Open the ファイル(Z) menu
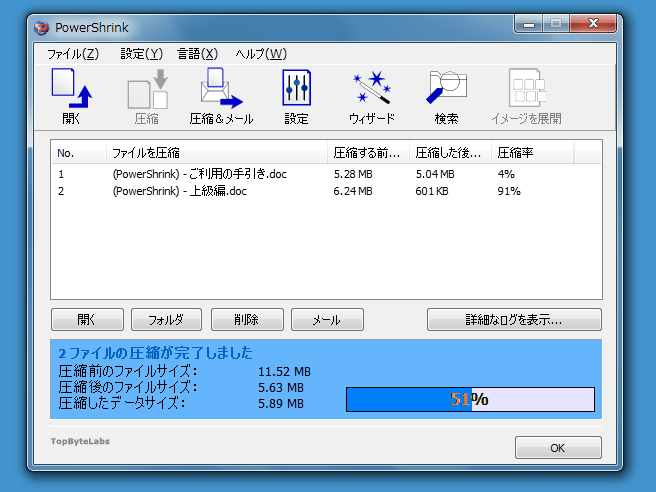This screenshot has height=492, width=656. [x=73, y=54]
